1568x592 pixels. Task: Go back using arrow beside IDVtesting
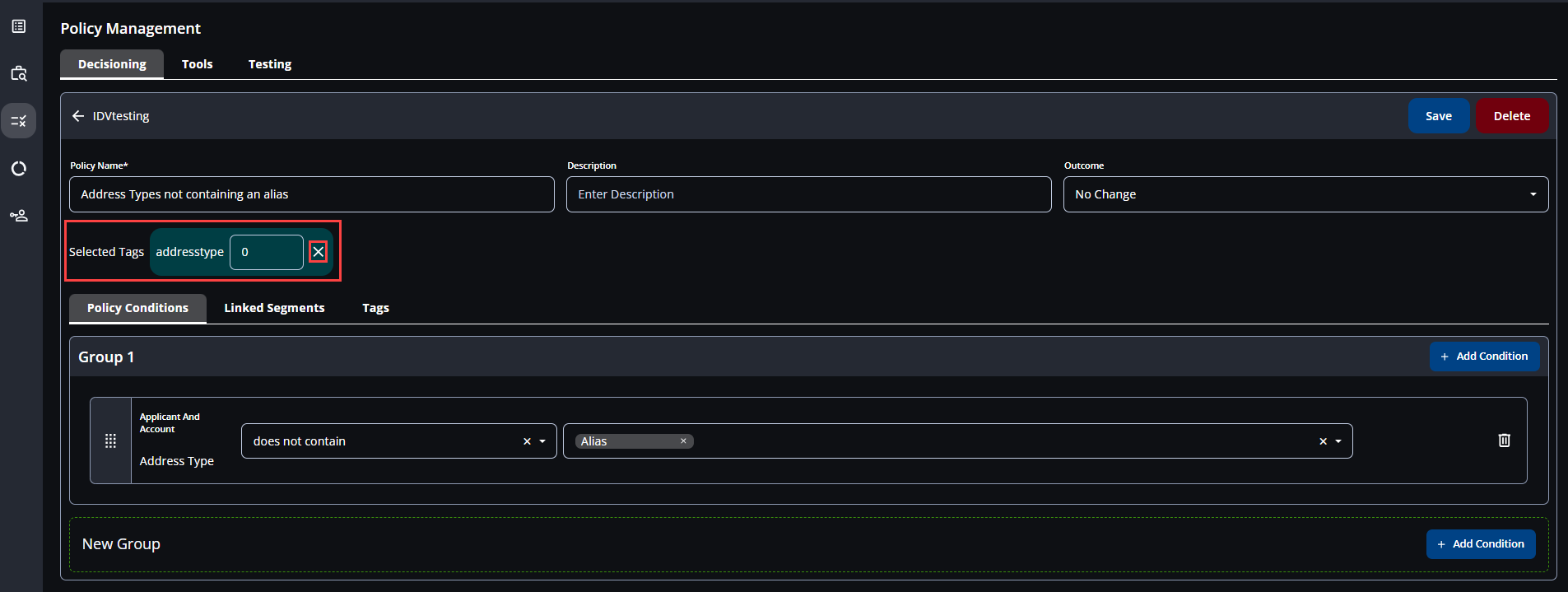click(78, 116)
